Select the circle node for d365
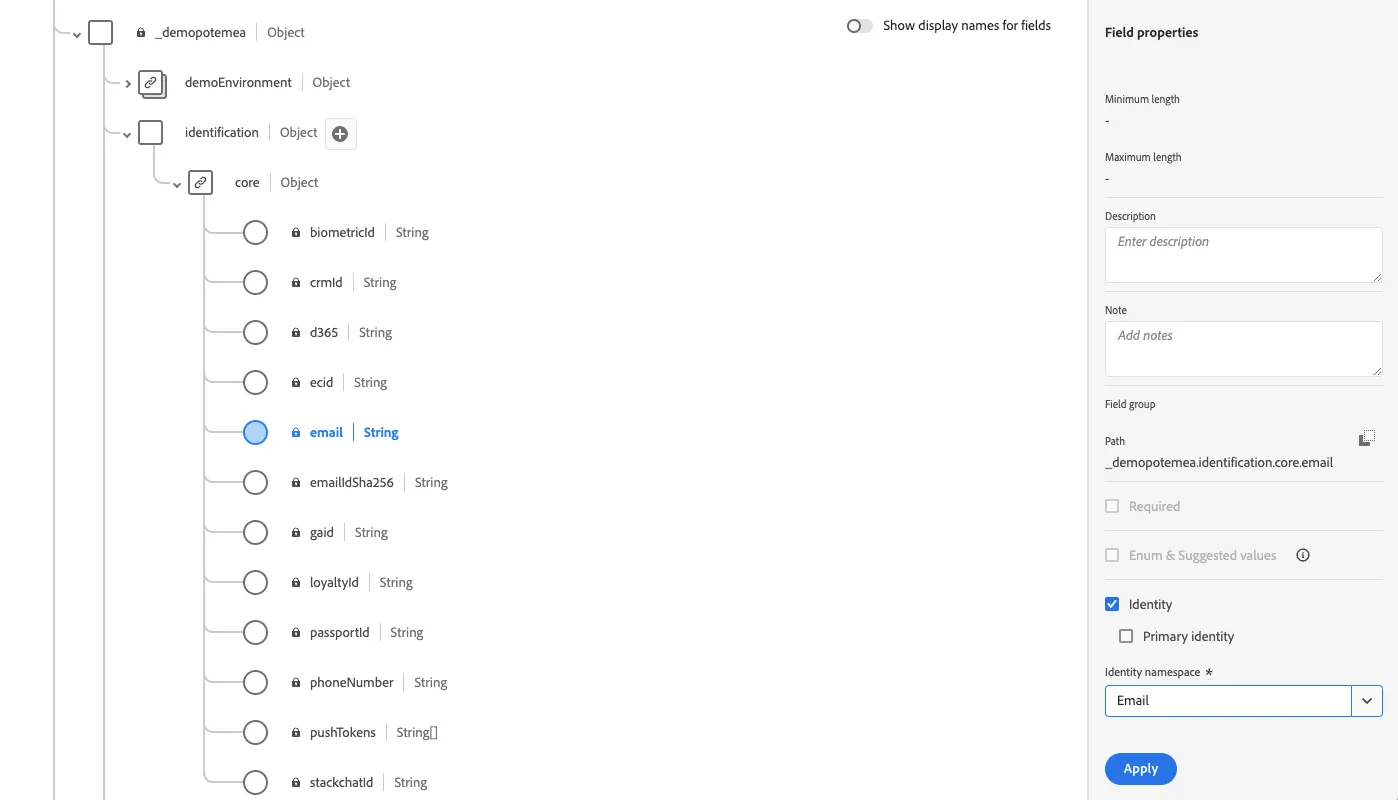The width and height of the screenshot is (1398, 800). click(x=256, y=333)
